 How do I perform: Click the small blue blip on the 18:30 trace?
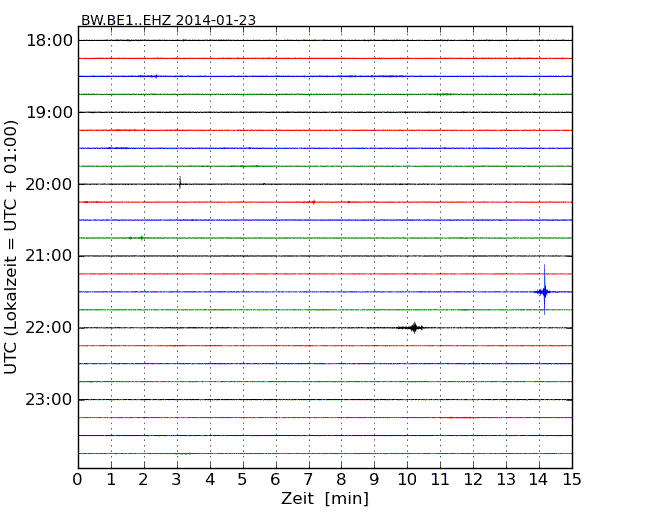[155, 76]
